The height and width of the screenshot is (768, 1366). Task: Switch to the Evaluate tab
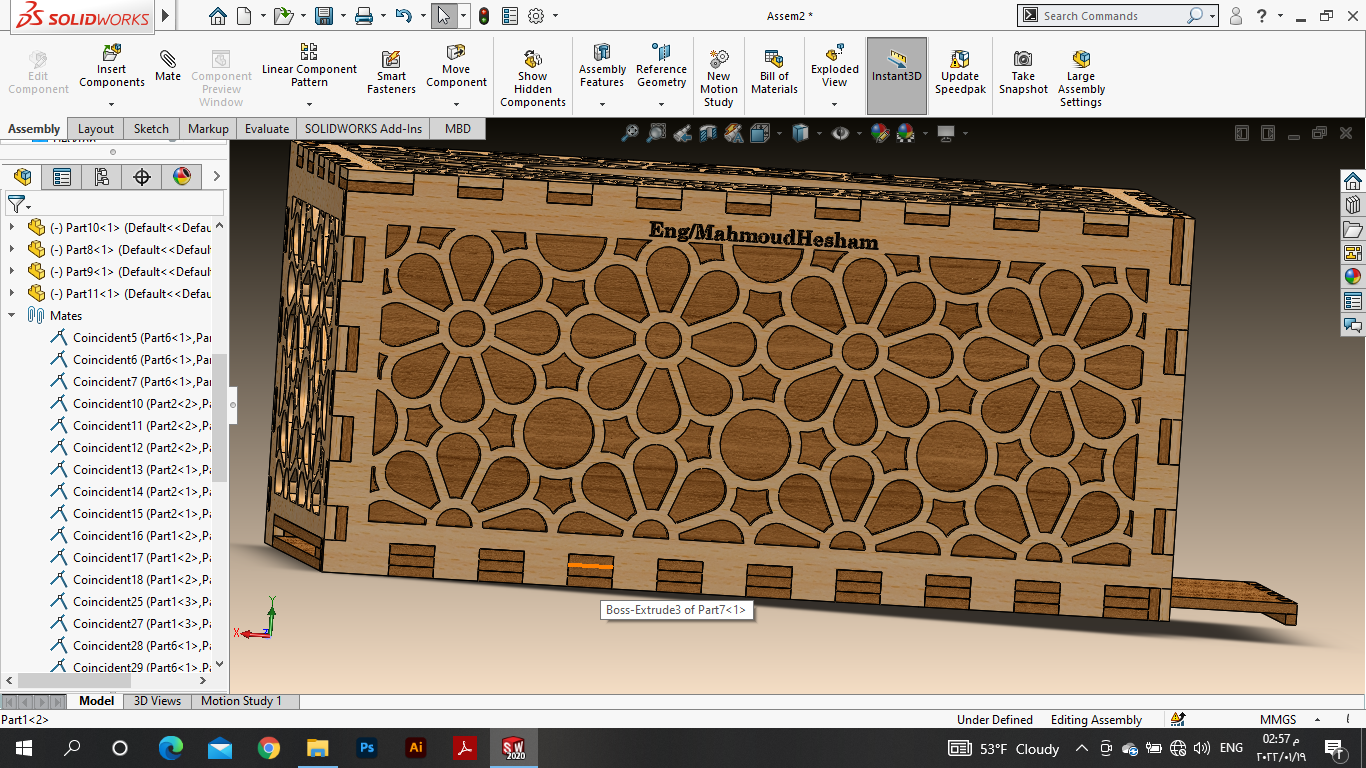(x=267, y=128)
